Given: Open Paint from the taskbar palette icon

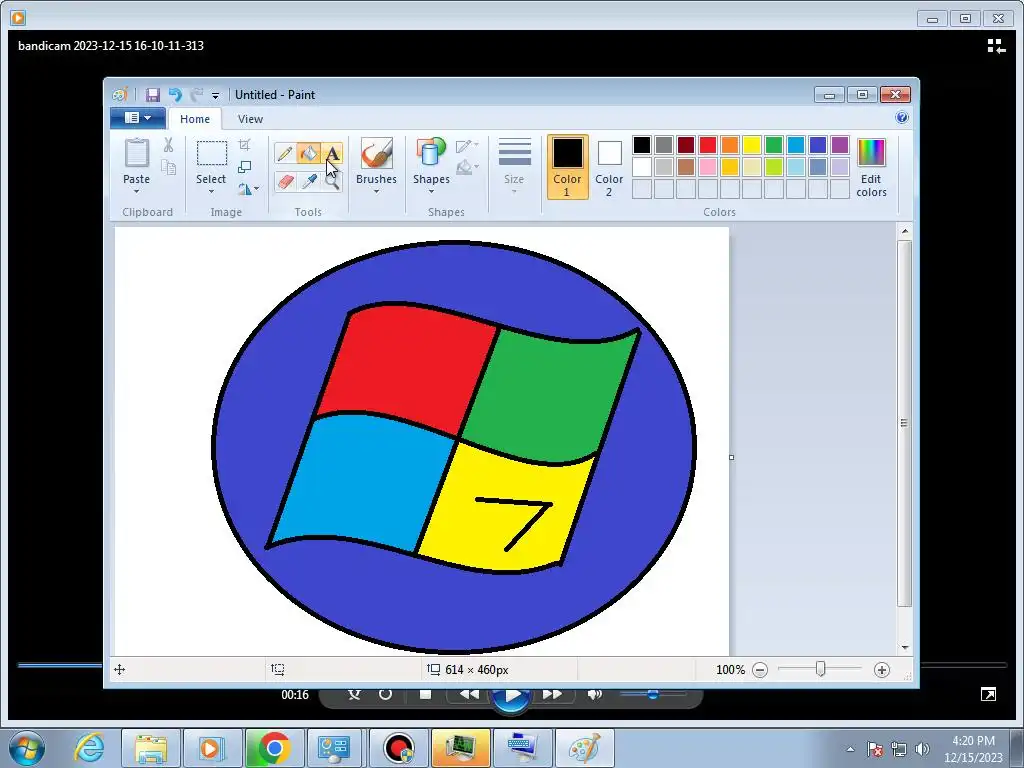Looking at the screenshot, I should click(584, 748).
